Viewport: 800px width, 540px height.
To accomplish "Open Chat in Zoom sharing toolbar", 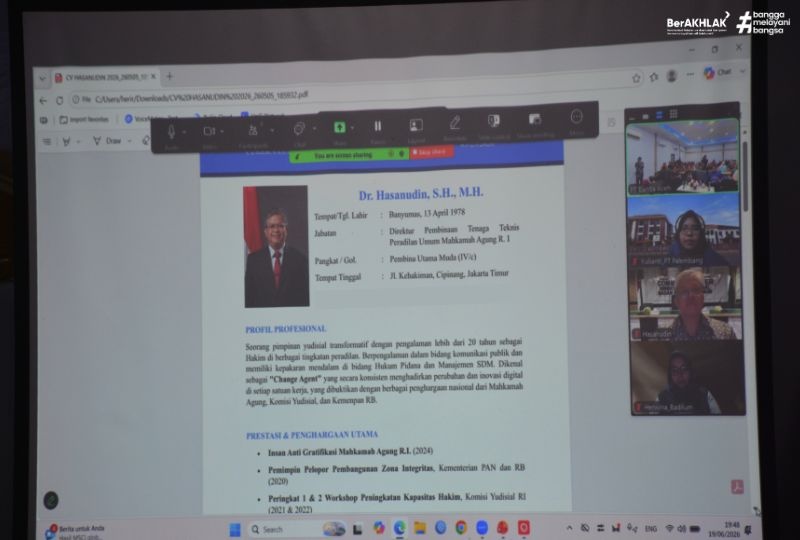I will click(x=299, y=129).
